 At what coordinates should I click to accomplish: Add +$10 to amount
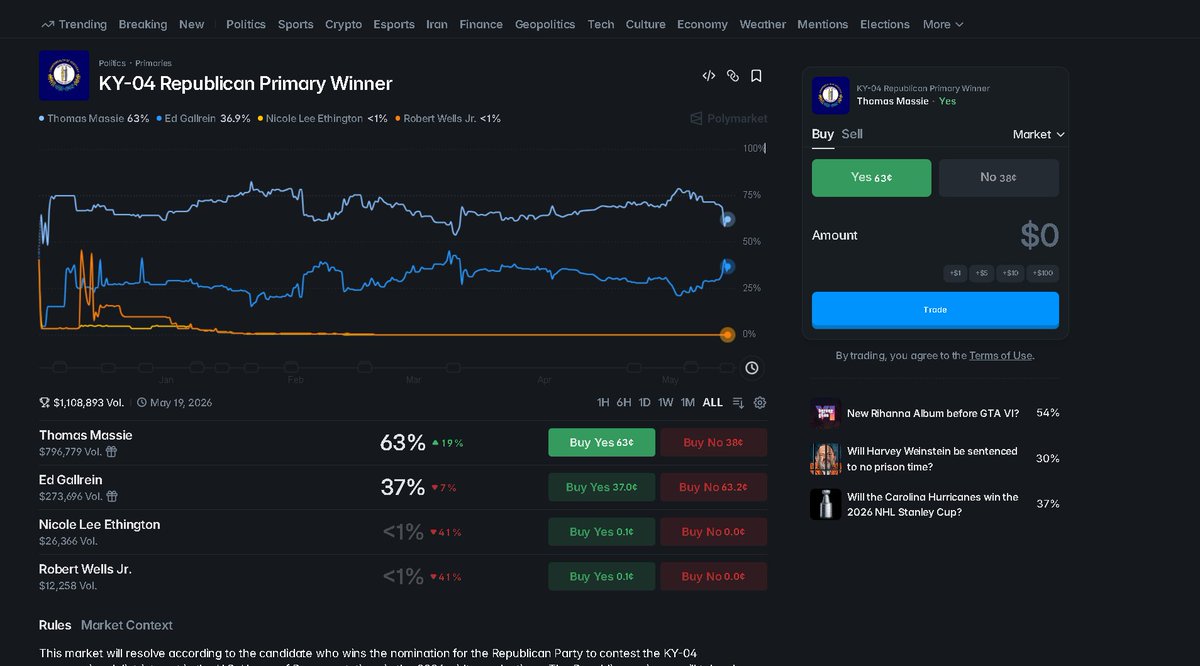[x=1010, y=273]
